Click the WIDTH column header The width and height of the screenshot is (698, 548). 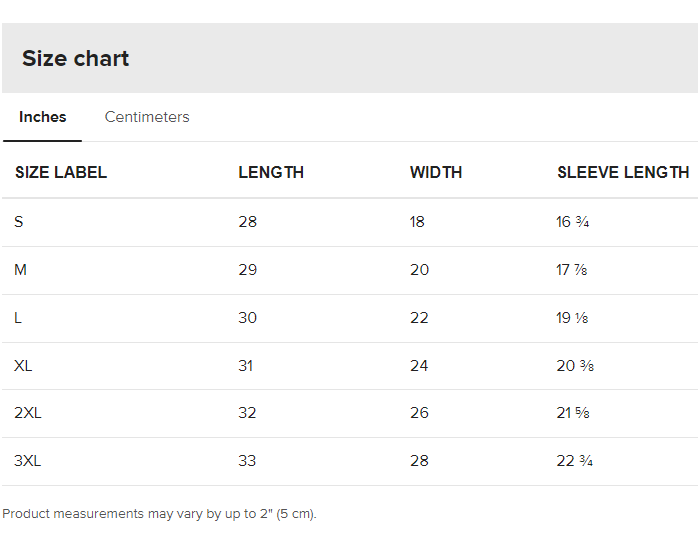click(436, 172)
